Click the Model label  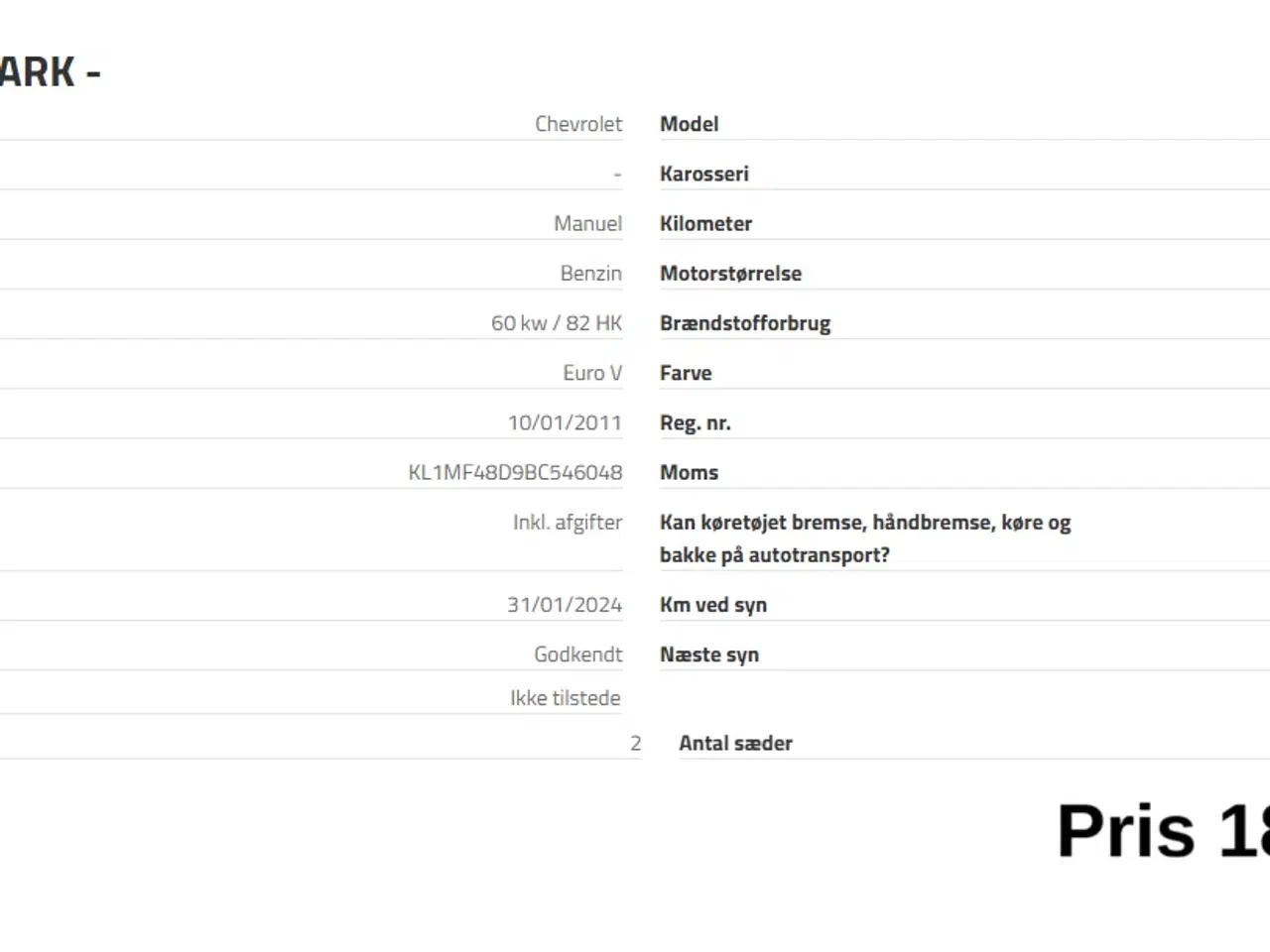pos(689,124)
